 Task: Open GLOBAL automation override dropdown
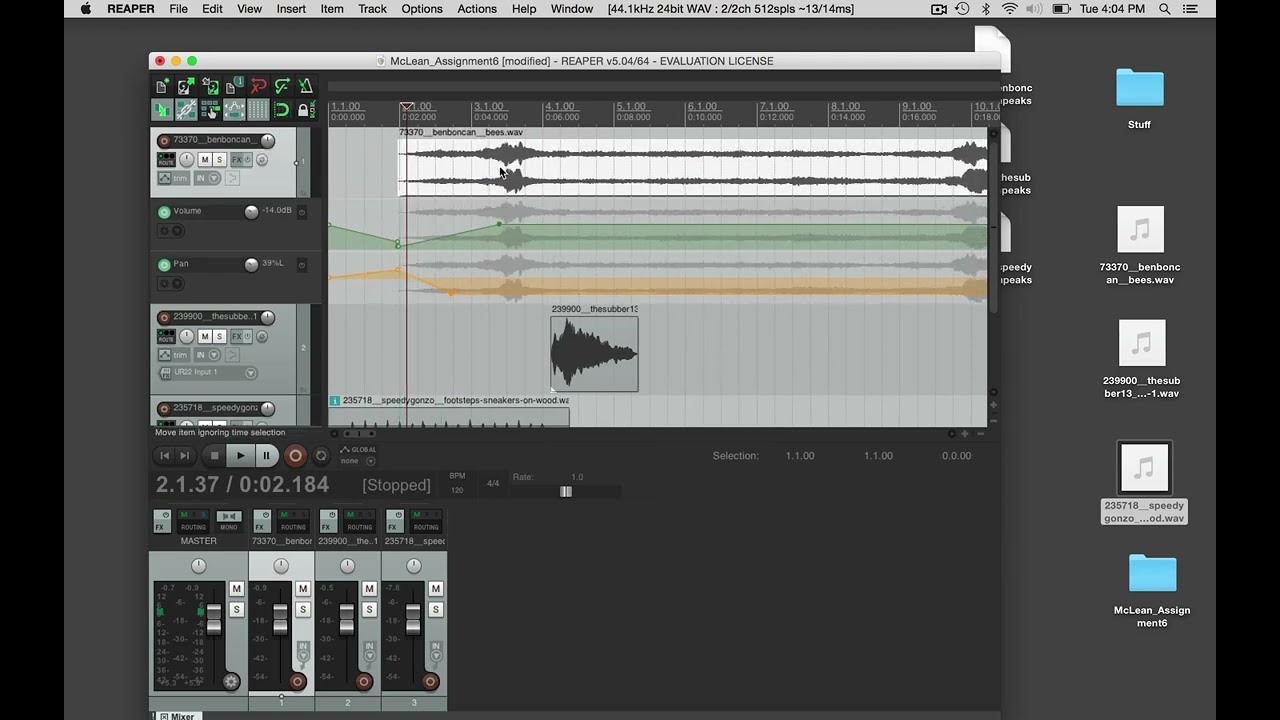click(358, 455)
